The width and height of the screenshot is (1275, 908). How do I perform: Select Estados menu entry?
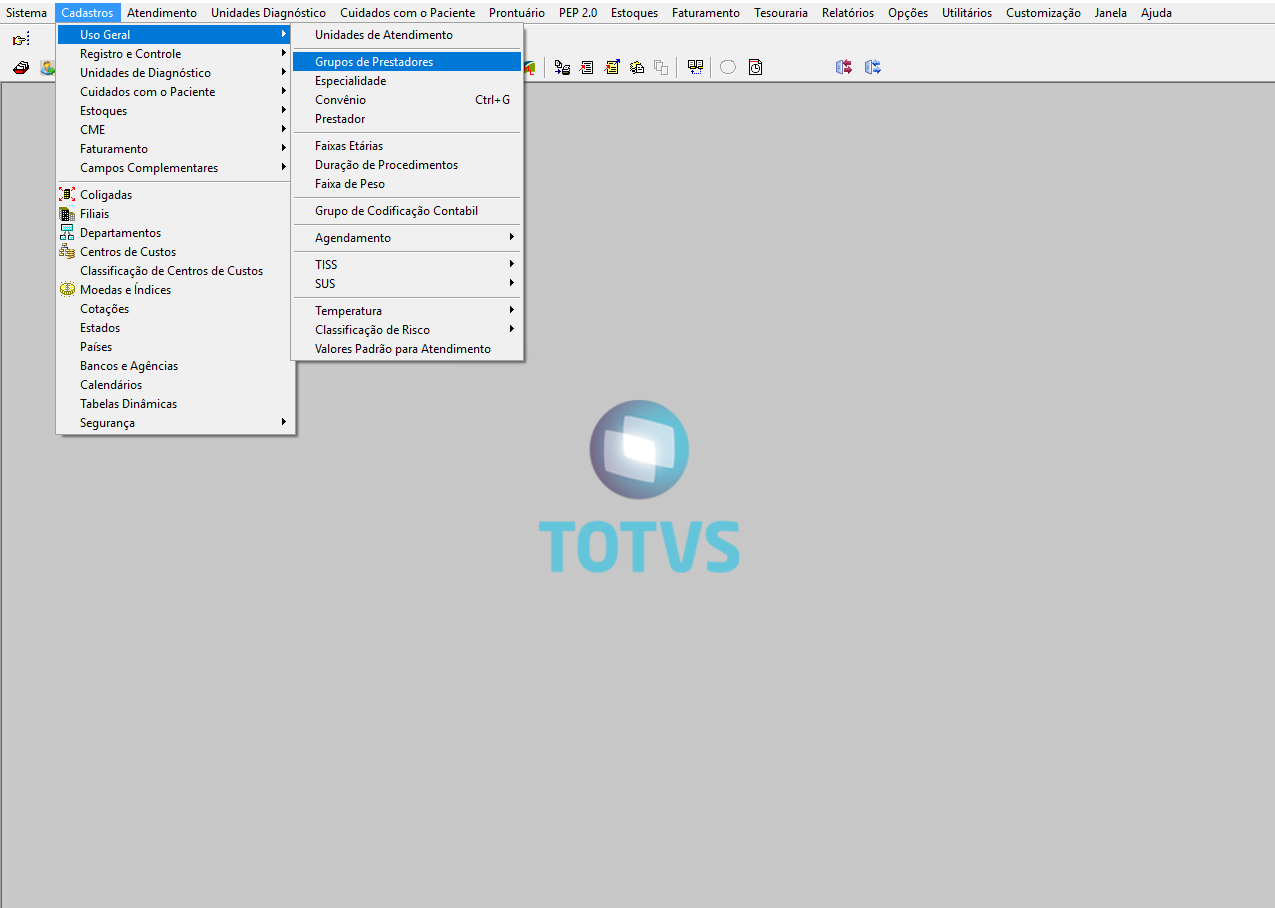[x=175, y=328]
